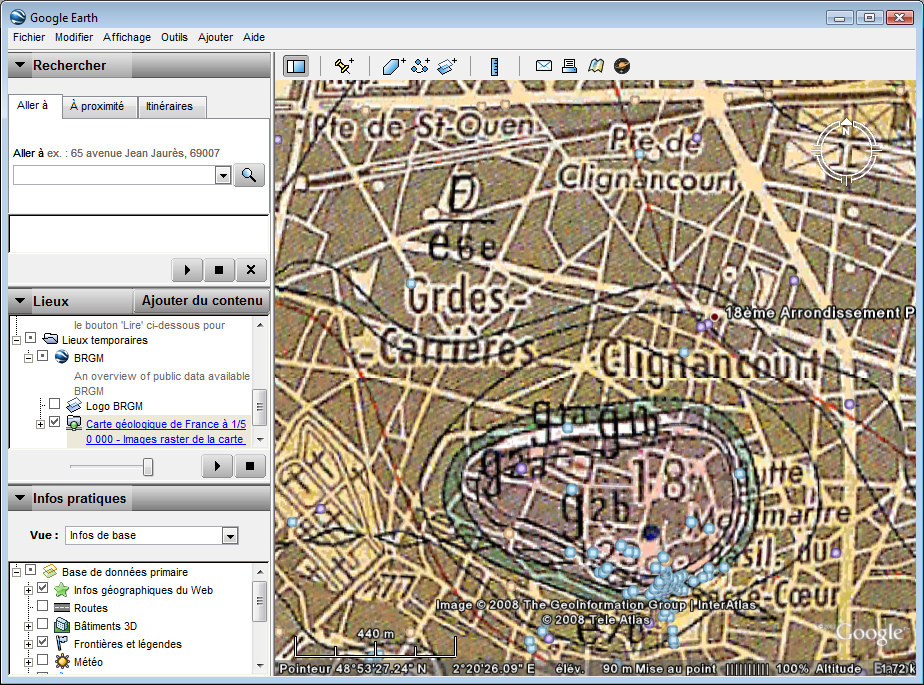924x685 pixels.
Task: Collapse the Rechercher panel
Action: 20,65
